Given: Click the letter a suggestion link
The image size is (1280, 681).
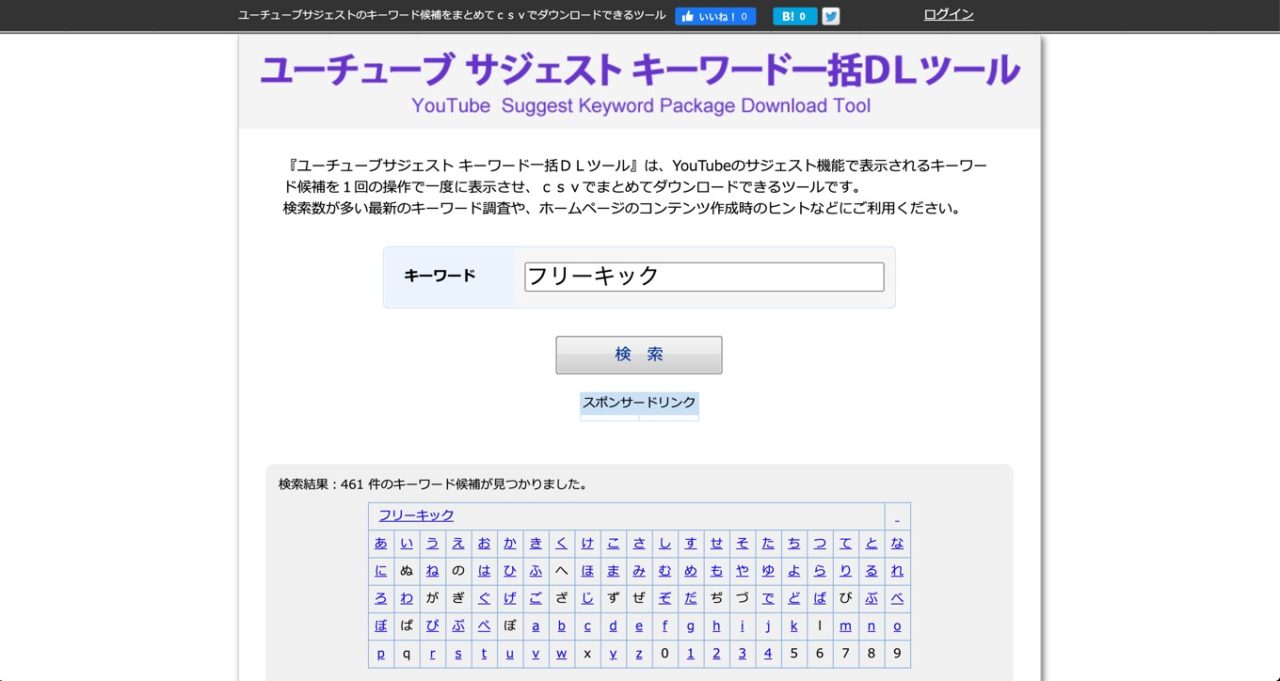Looking at the screenshot, I should (x=536, y=625).
